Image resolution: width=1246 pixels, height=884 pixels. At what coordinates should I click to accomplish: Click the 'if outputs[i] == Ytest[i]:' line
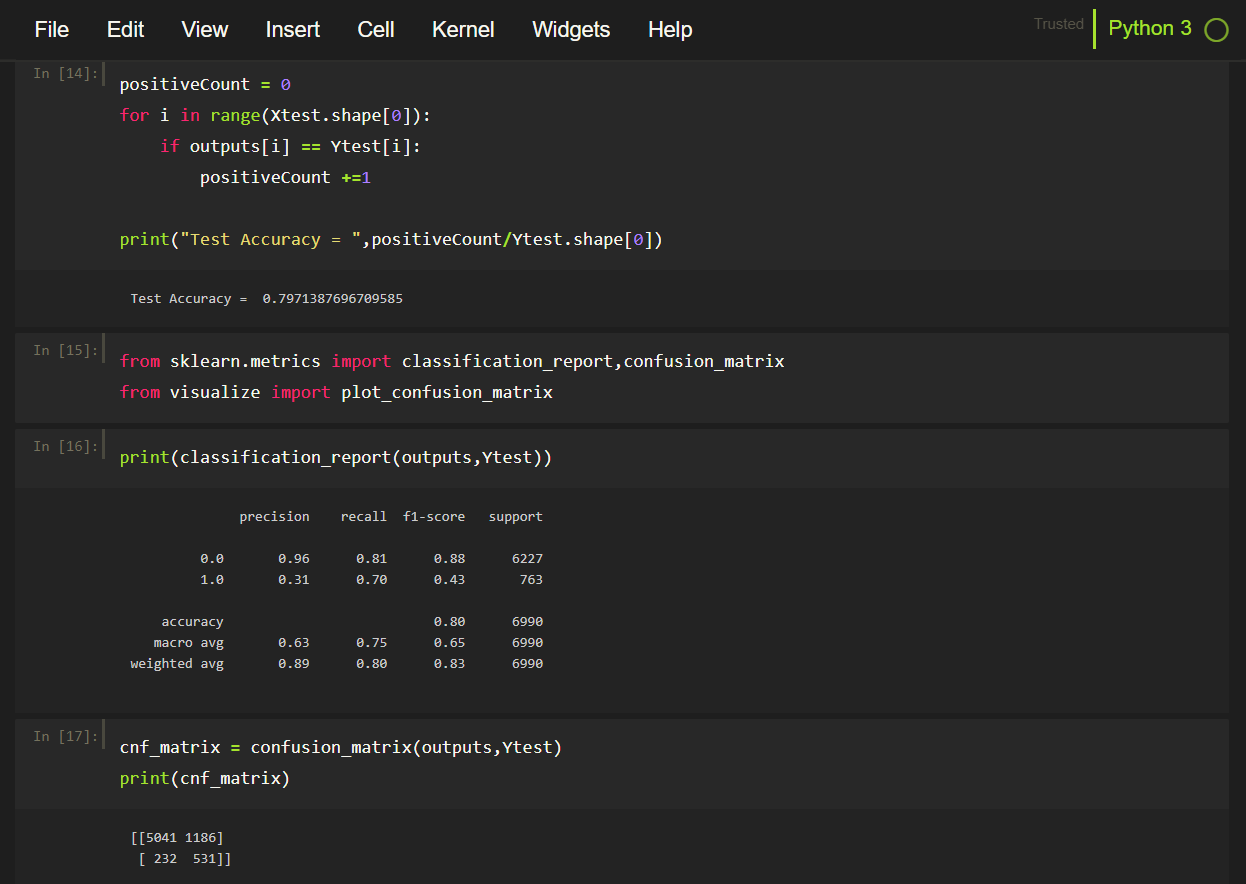coord(291,146)
